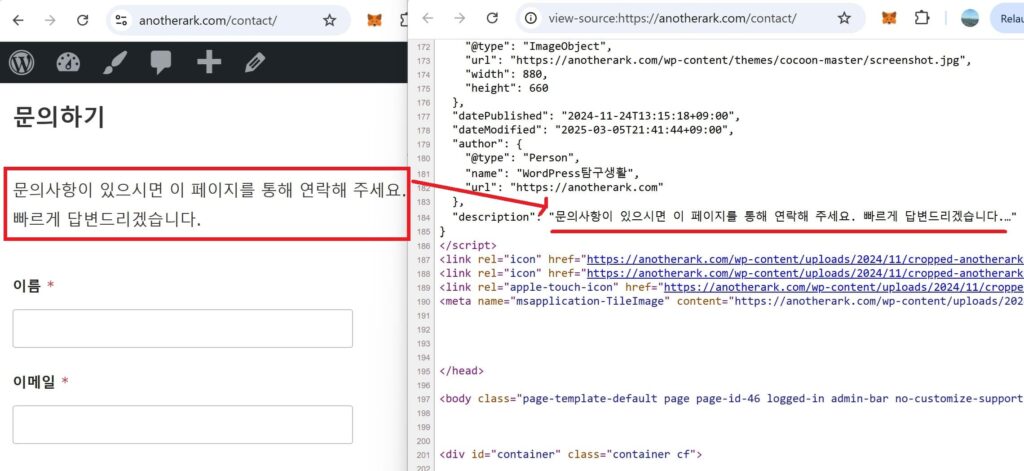Open the Extensions puzzle icon
This screenshot has width=1024, height=471.
[922, 18]
